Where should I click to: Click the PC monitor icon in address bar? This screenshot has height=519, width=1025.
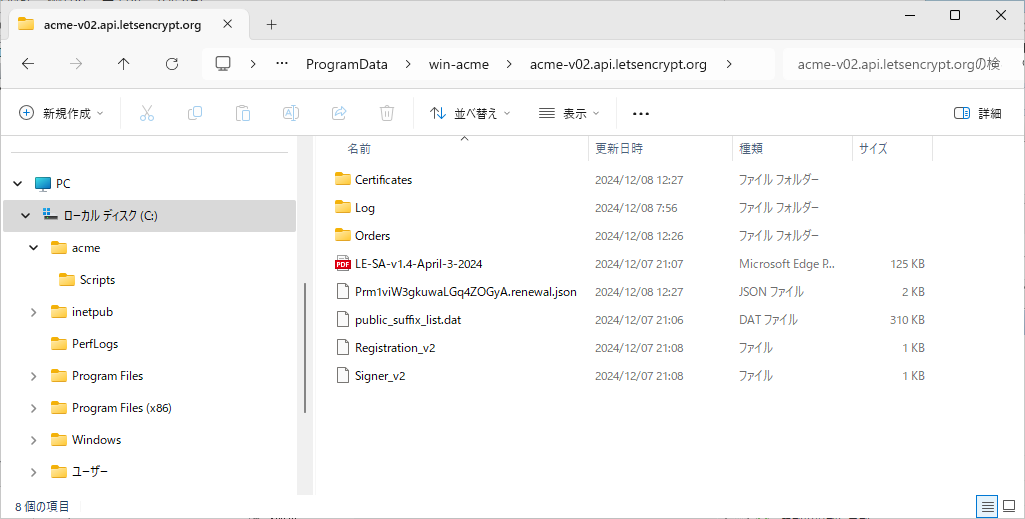click(x=224, y=64)
